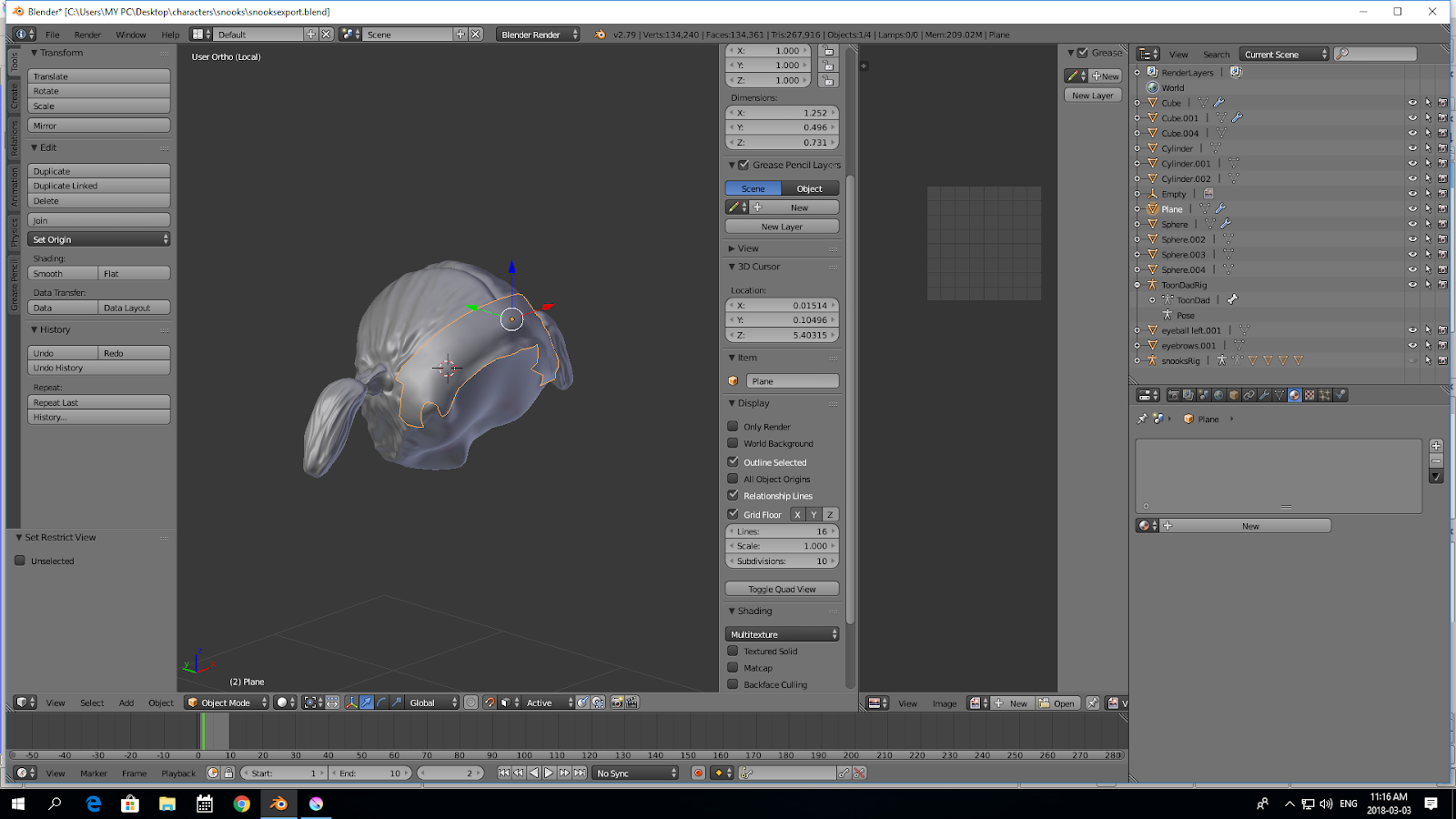Collapse the ToonDadRig tree item
This screenshot has height=819, width=1456.
click(1137, 285)
